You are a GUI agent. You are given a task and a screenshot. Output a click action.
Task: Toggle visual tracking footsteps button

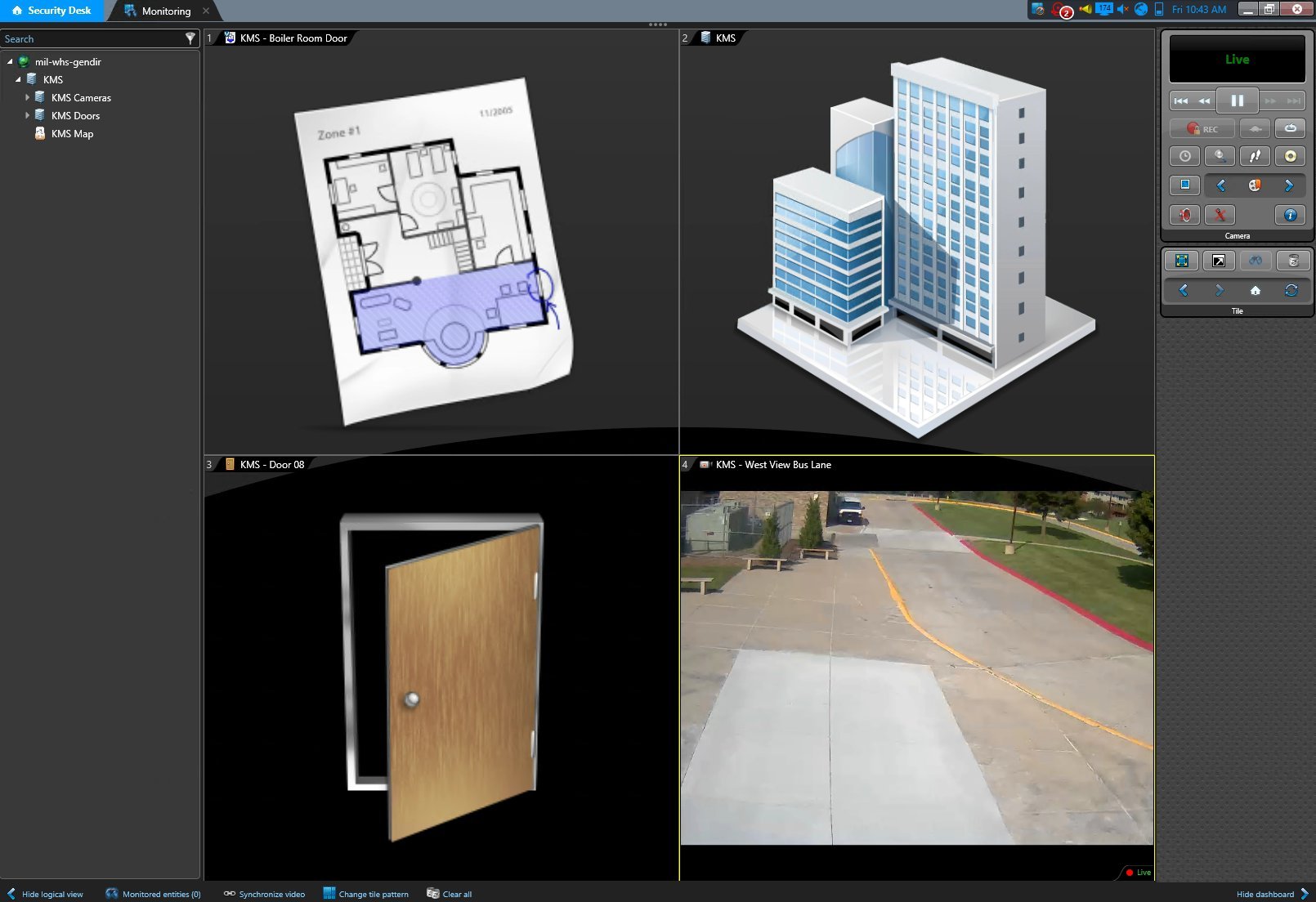[x=1255, y=156]
